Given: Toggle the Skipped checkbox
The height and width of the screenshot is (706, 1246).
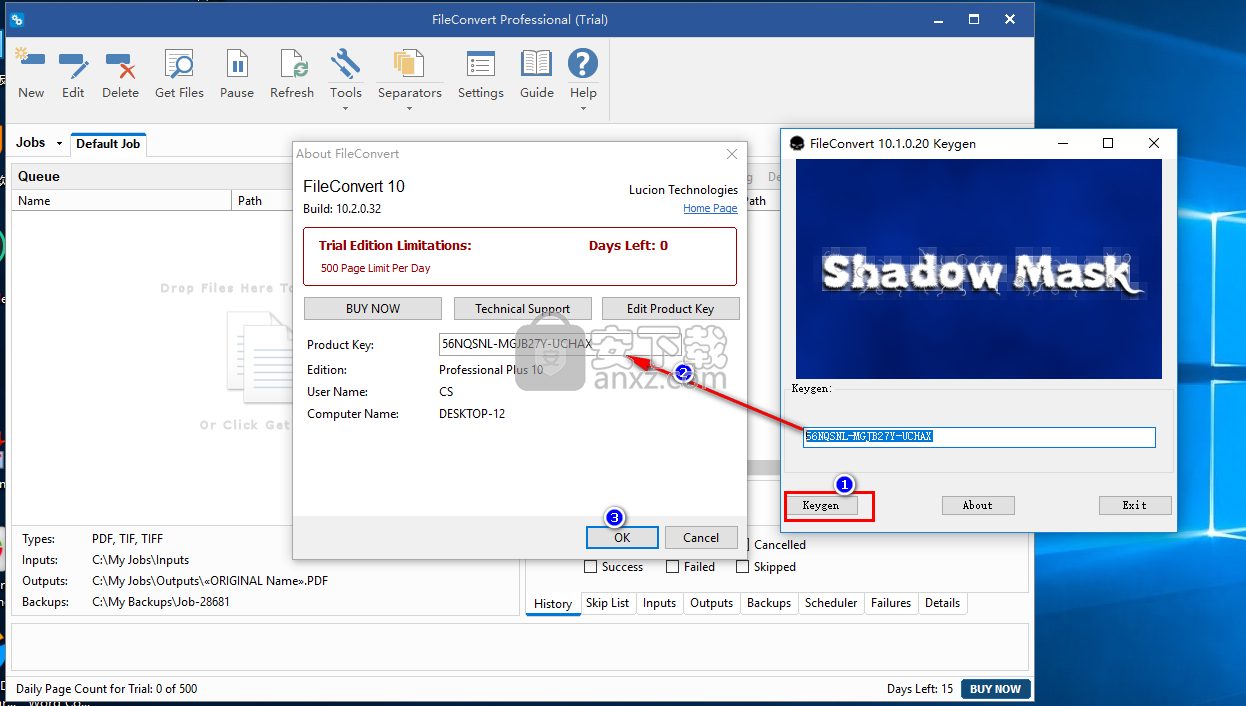Looking at the screenshot, I should tap(743, 567).
